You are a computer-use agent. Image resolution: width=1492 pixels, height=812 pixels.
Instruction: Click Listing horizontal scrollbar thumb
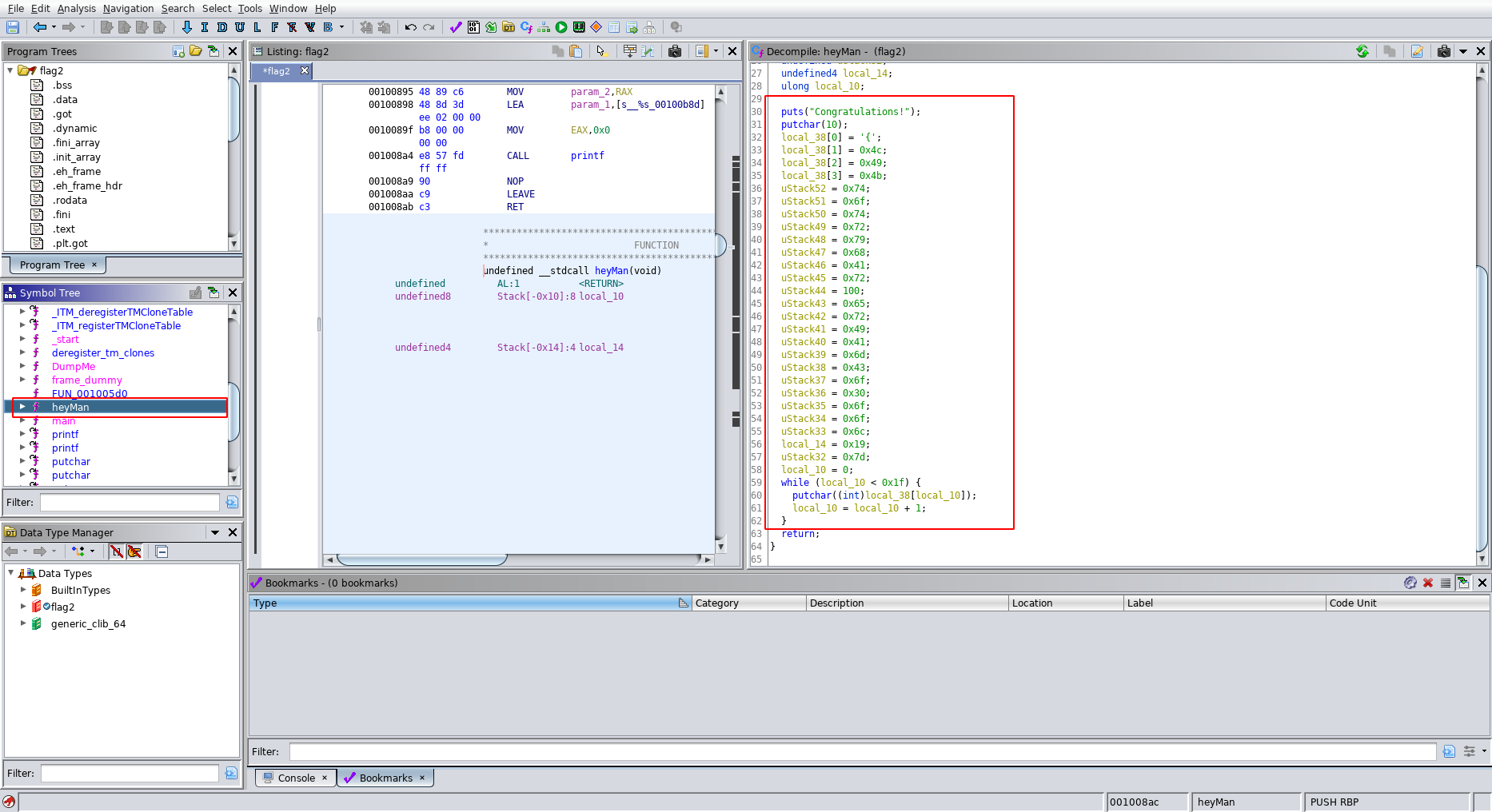coord(422,559)
